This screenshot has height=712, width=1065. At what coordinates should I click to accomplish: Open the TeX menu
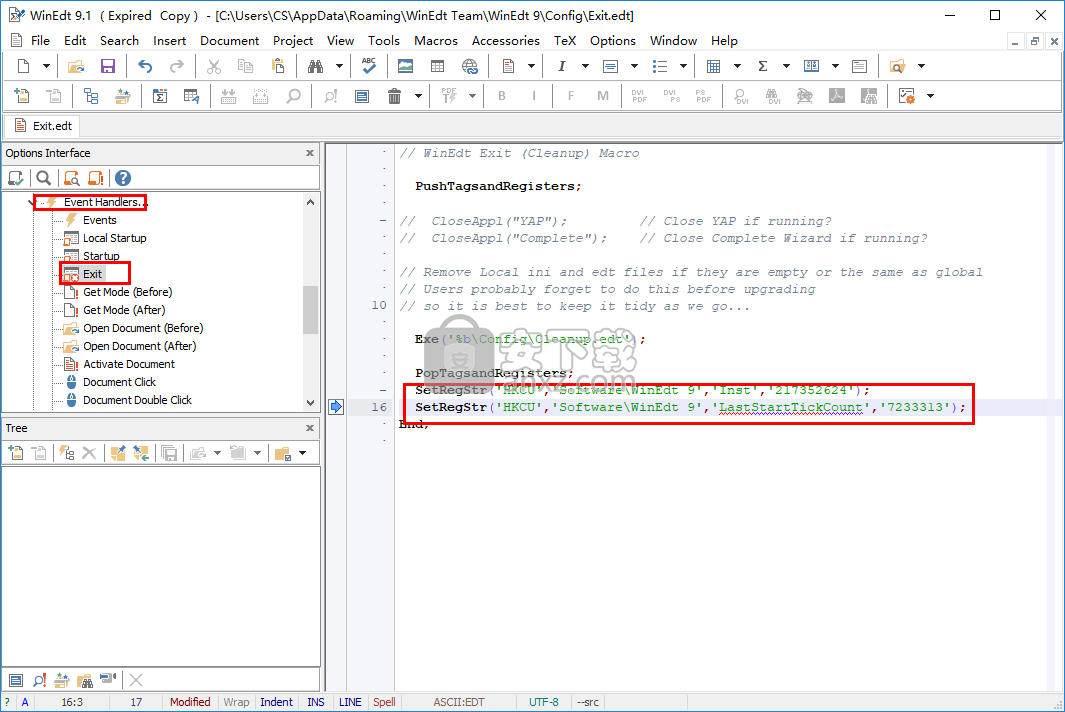coord(564,41)
